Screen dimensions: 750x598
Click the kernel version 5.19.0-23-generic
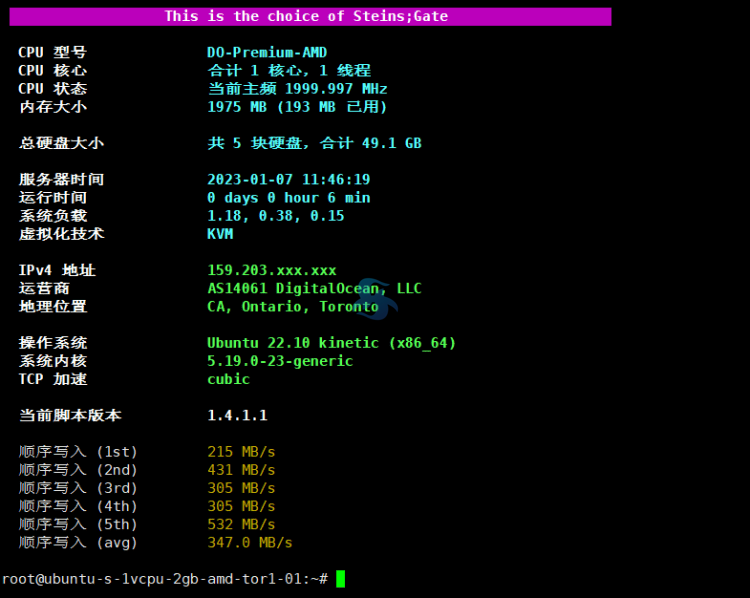(280, 361)
